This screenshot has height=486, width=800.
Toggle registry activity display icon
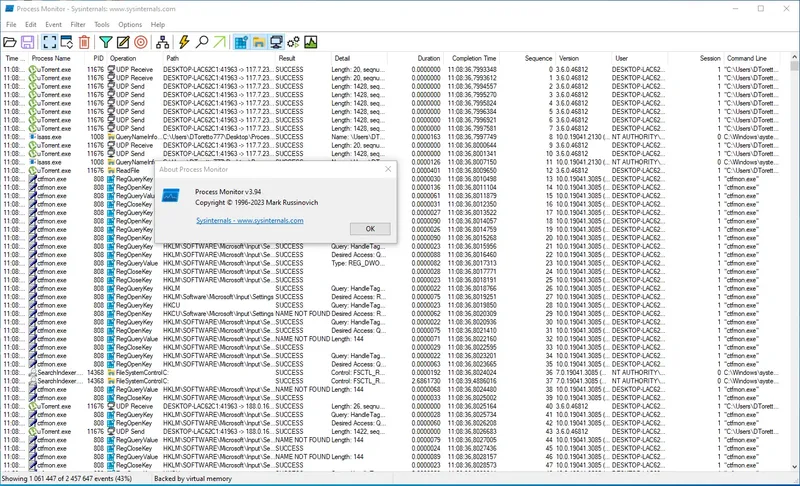coord(241,42)
